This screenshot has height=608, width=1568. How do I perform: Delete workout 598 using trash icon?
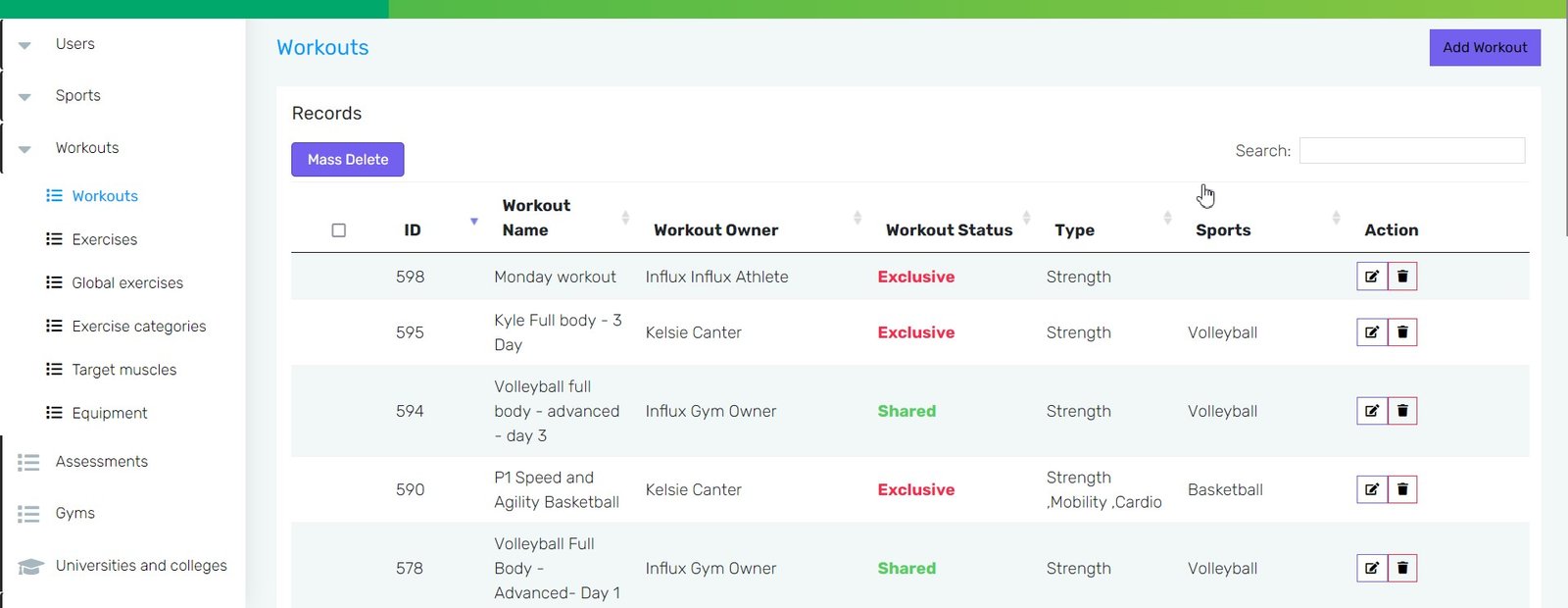[x=1402, y=277]
